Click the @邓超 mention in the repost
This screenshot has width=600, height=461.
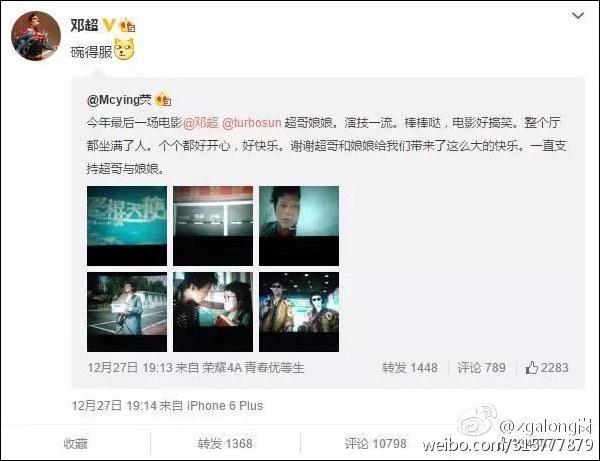201,123
